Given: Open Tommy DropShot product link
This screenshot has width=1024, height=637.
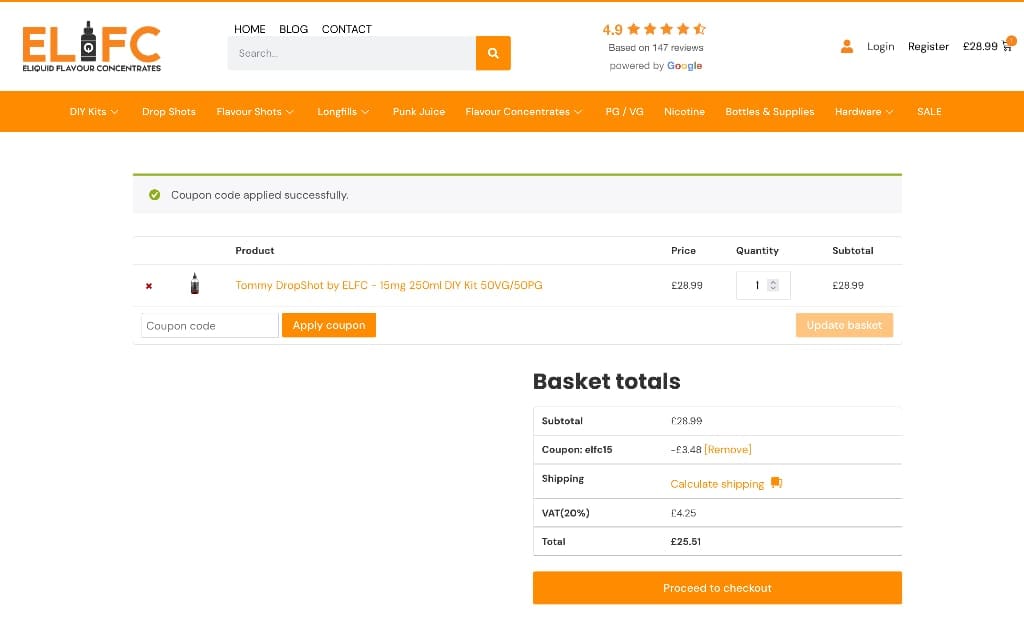Looking at the screenshot, I should click(389, 285).
